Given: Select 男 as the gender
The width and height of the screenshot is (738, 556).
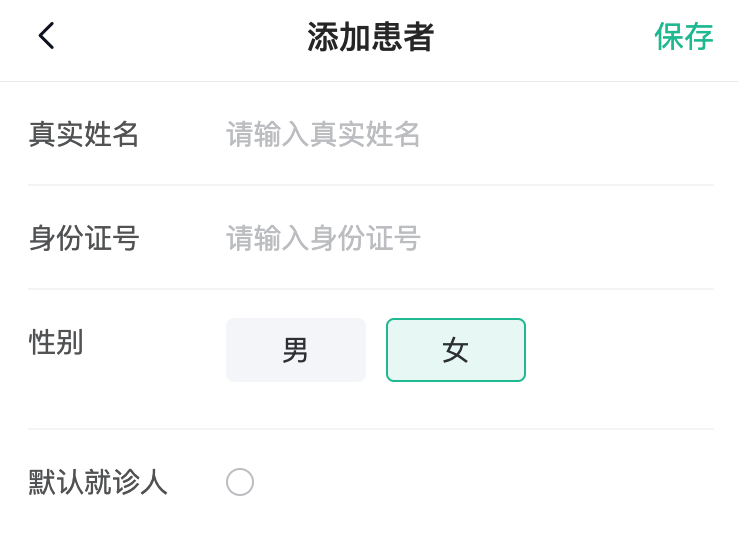Looking at the screenshot, I should pyautogui.click(x=296, y=350).
